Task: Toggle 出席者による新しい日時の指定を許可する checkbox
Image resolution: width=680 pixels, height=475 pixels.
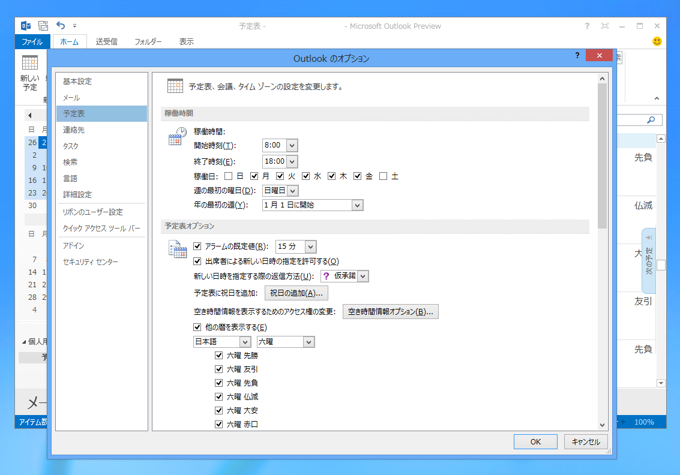Action: pyautogui.click(x=197, y=261)
